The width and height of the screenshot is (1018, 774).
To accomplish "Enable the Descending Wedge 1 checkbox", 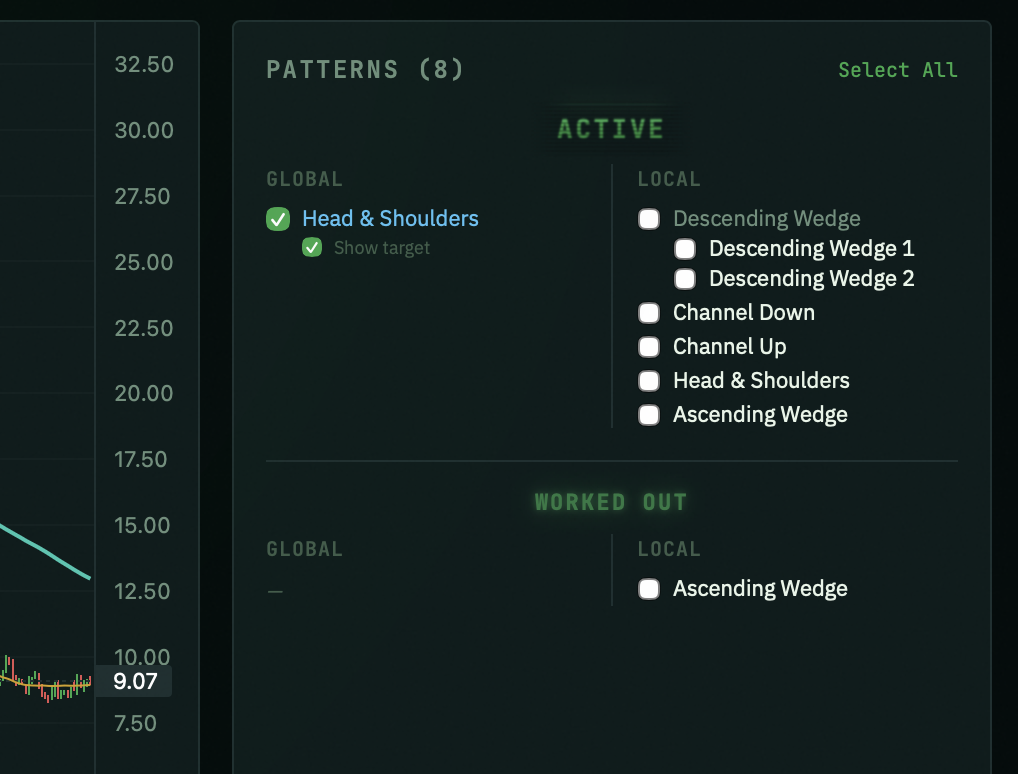I will (685, 249).
